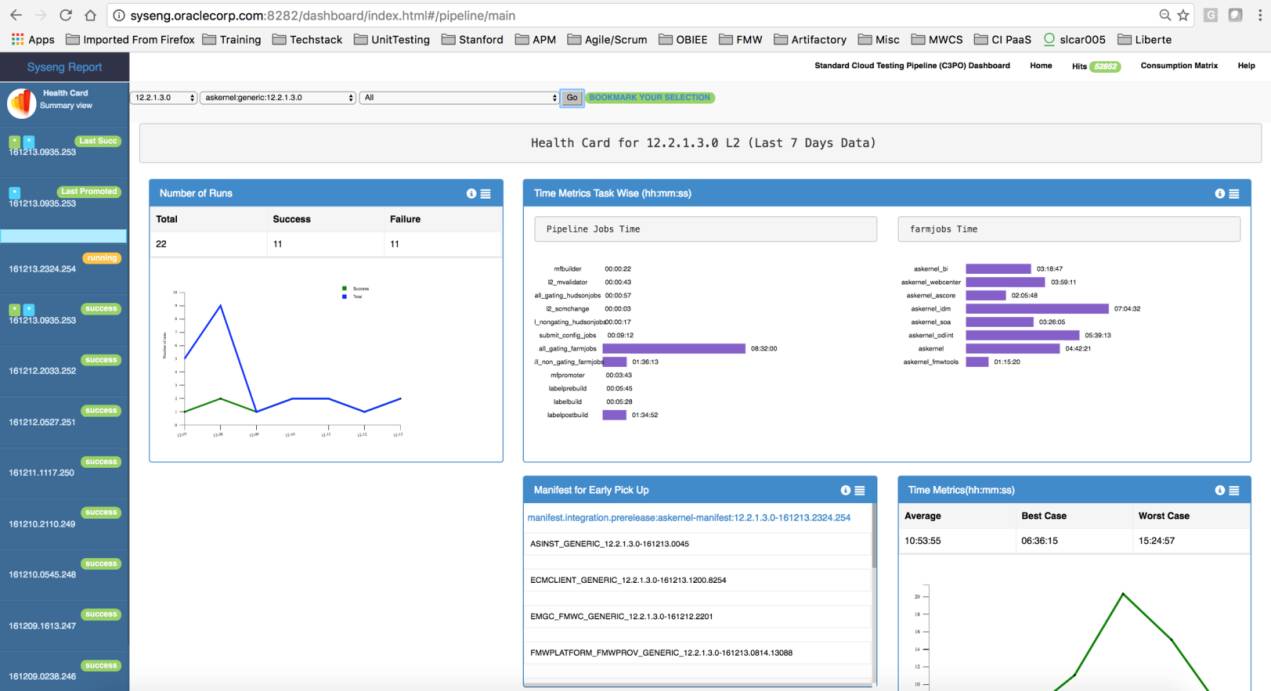Open the Techstack bookmarks folder

click(x=306, y=40)
